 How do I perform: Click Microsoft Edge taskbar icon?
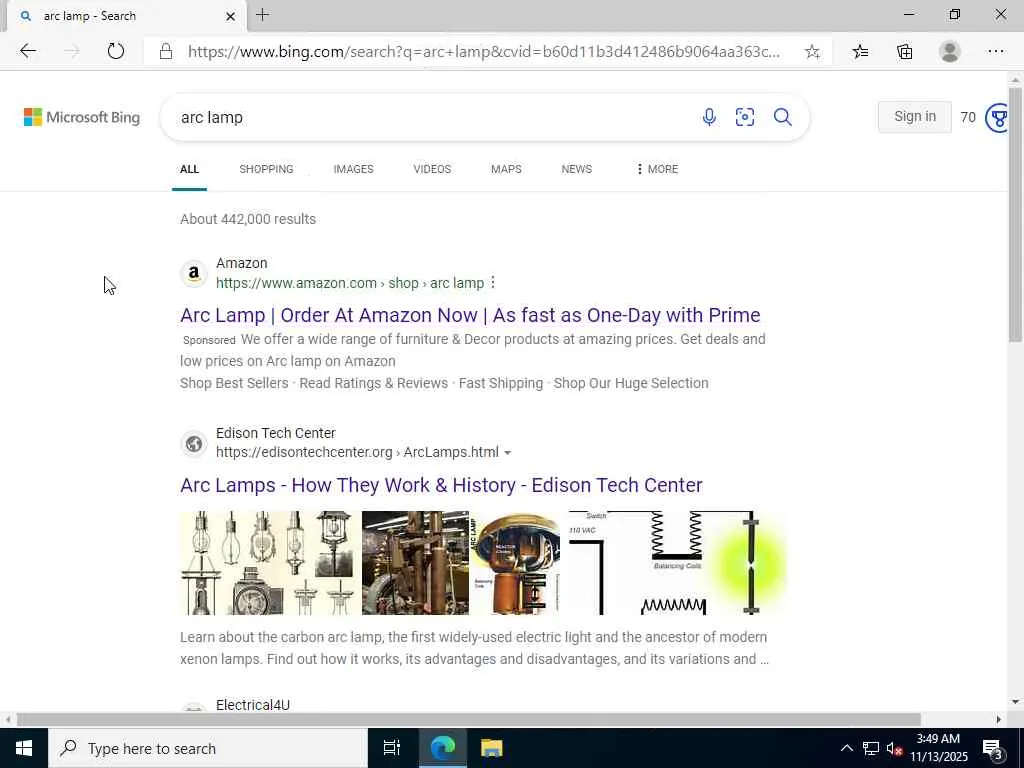point(442,748)
